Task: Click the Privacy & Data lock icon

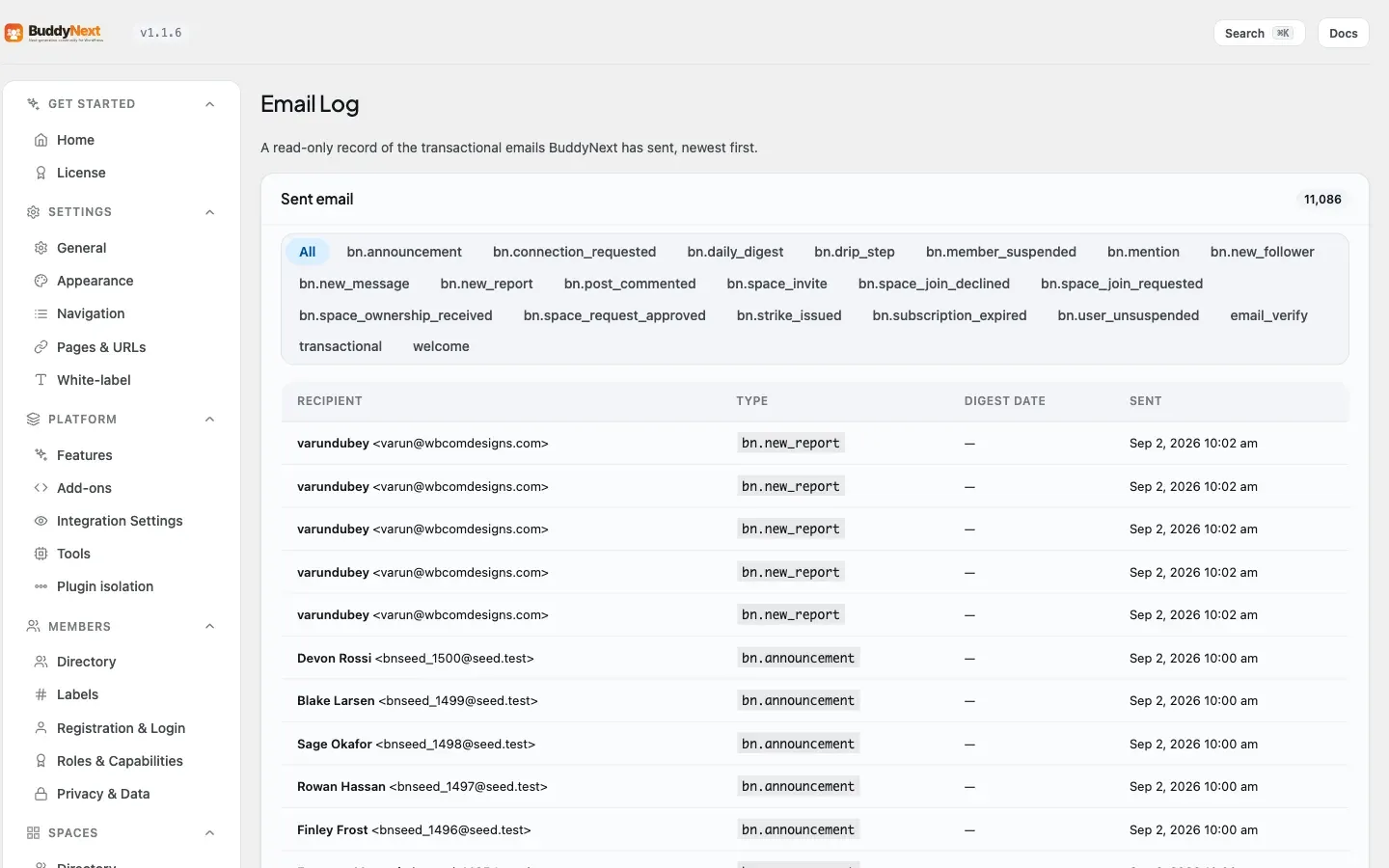Action: coord(41,794)
